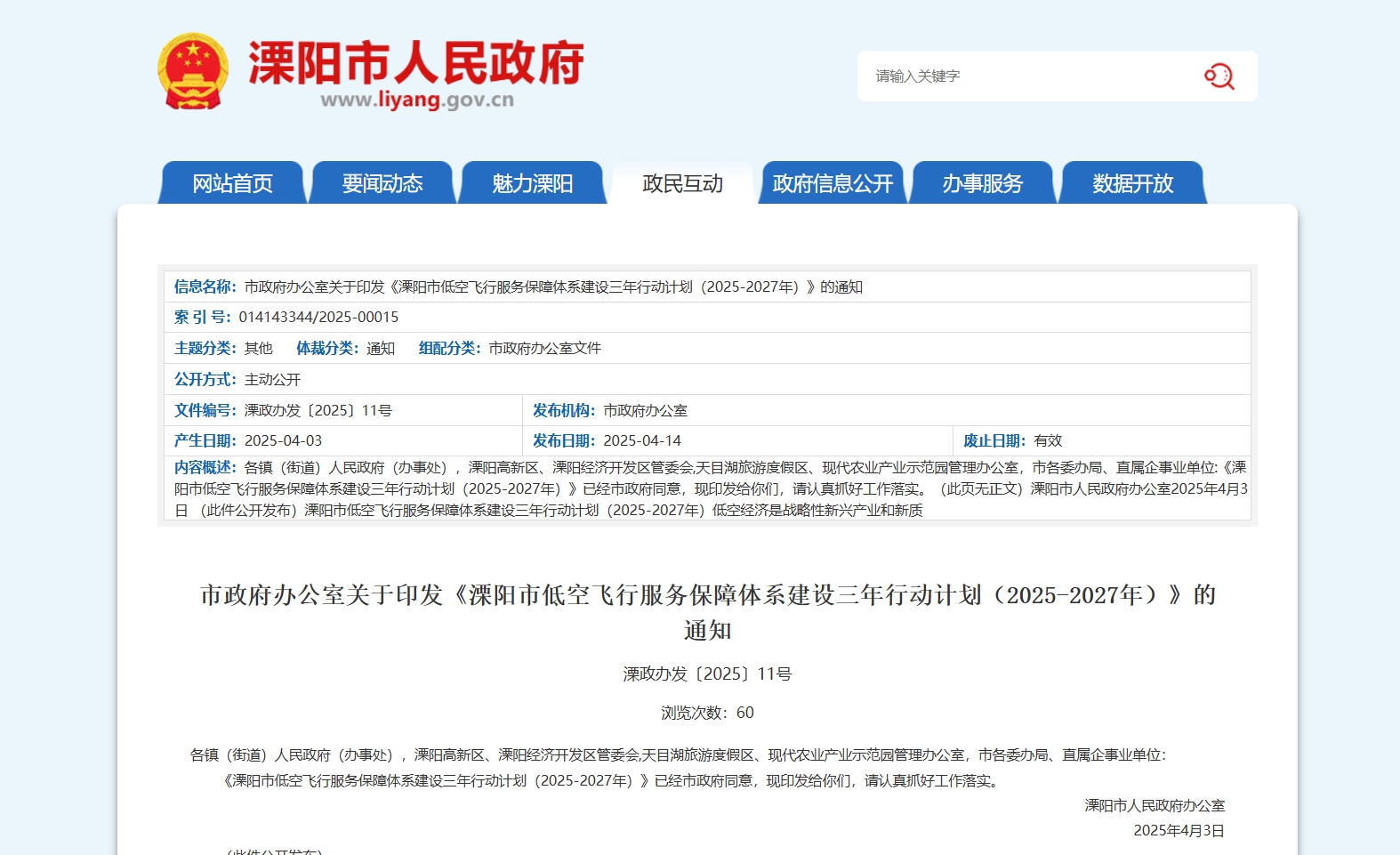
Task: Open the 数据开放 tab
Action: point(1132,183)
